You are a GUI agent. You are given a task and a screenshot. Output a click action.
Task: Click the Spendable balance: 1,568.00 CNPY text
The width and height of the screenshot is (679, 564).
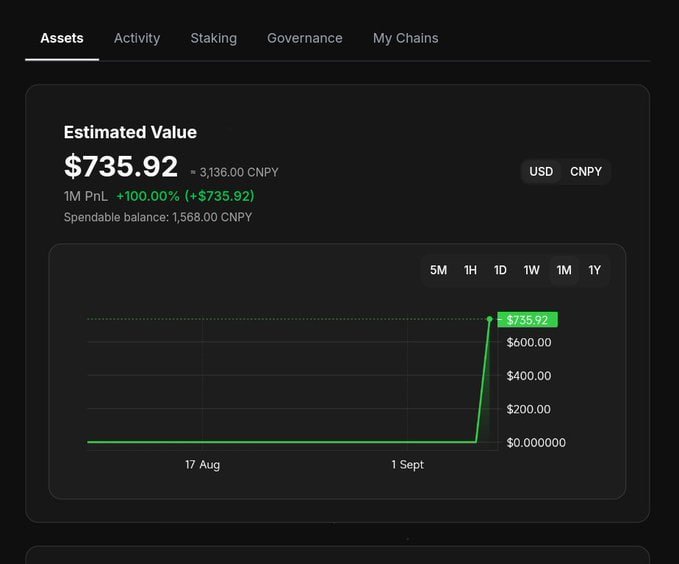(x=158, y=217)
